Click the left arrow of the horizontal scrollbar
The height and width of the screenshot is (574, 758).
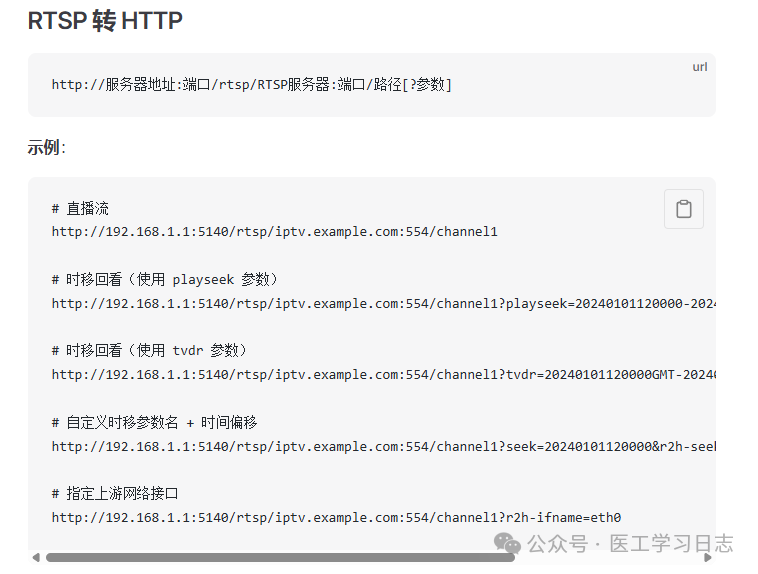click(x=36, y=558)
